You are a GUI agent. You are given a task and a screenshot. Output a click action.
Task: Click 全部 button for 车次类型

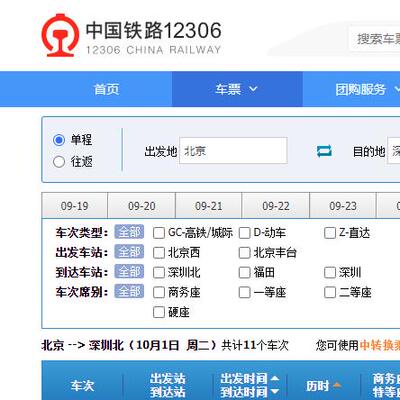click(x=129, y=232)
